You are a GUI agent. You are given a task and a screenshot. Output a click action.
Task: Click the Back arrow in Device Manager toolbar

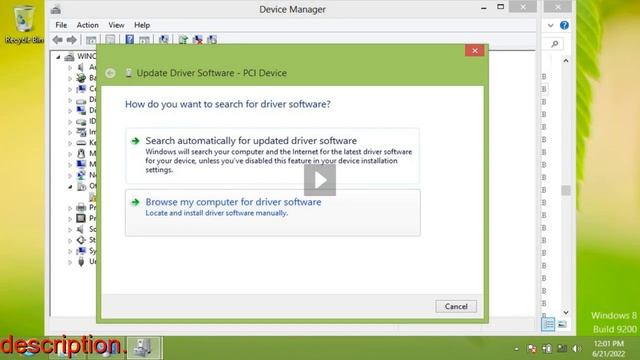click(x=58, y=40)
